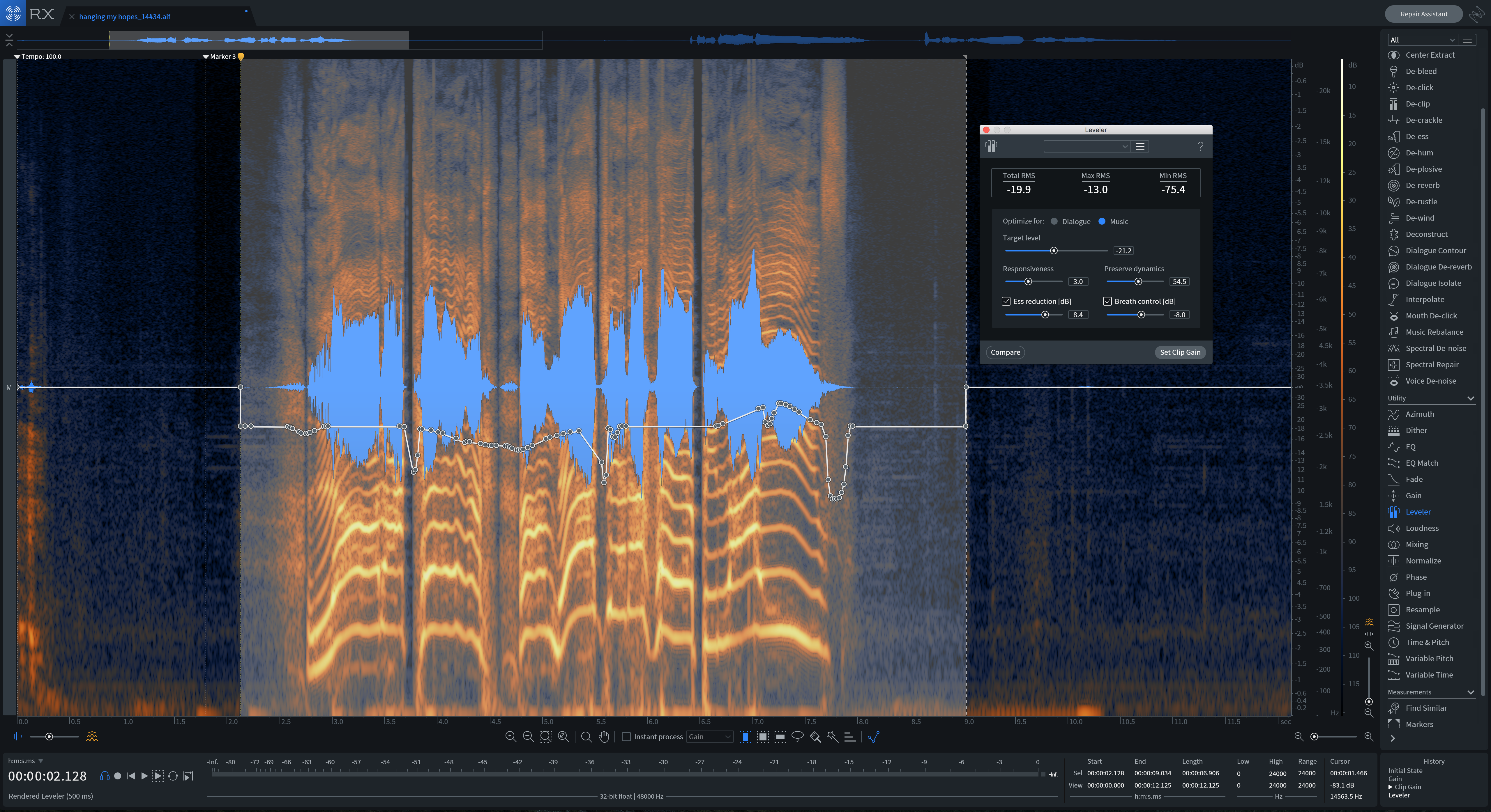Click play selection button
This screenshot has height=812, width=1491.
point(158,776)
